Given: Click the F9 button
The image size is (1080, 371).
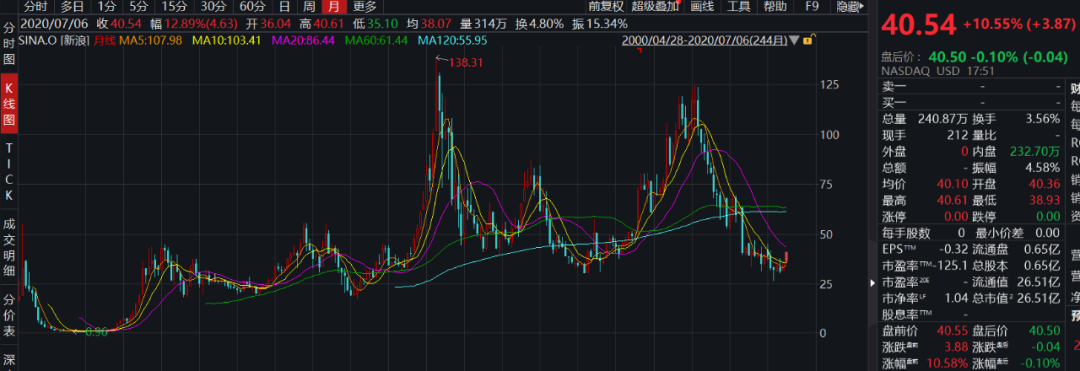Looking at the screenshot, I should click(812, 7).
